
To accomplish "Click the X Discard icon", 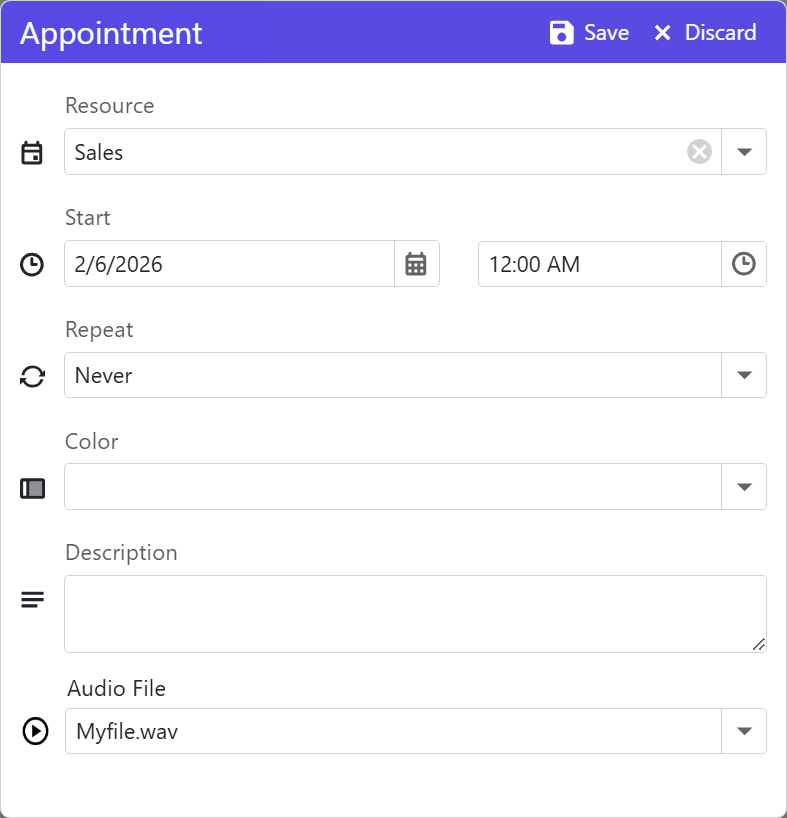I will [x=662, y=33].
